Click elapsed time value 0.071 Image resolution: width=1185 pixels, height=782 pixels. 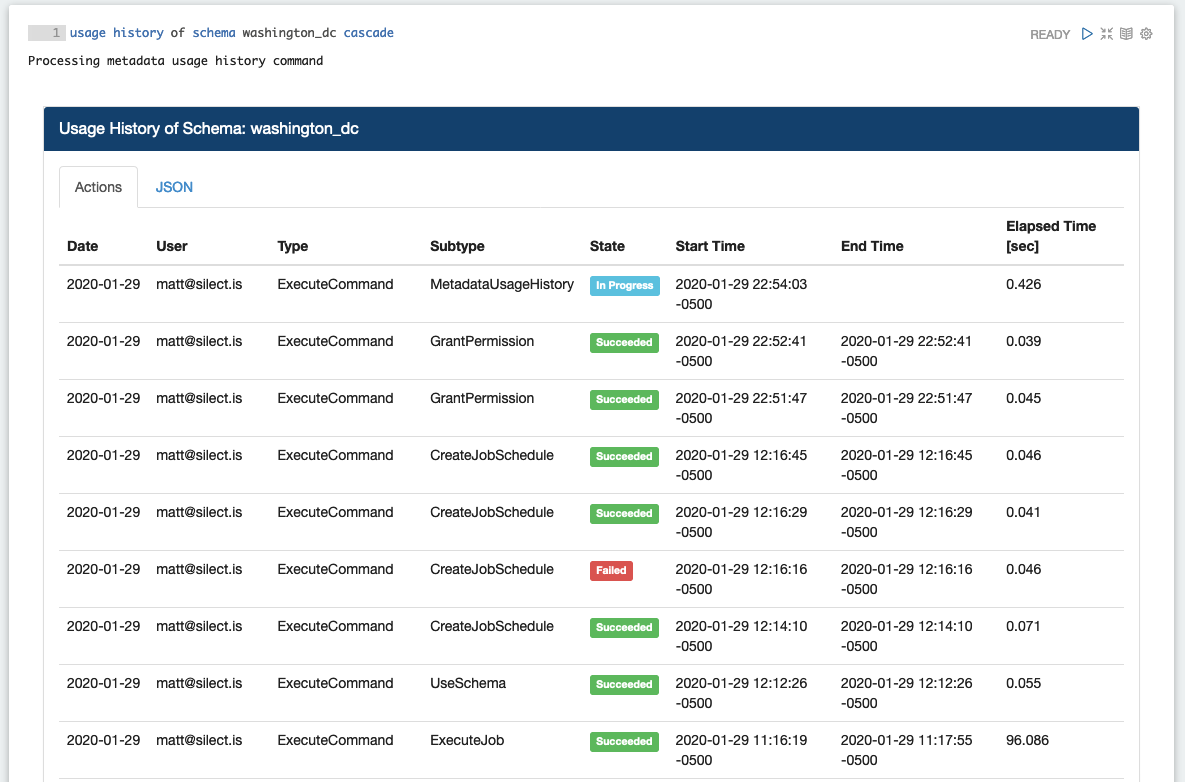point(1023,626)
